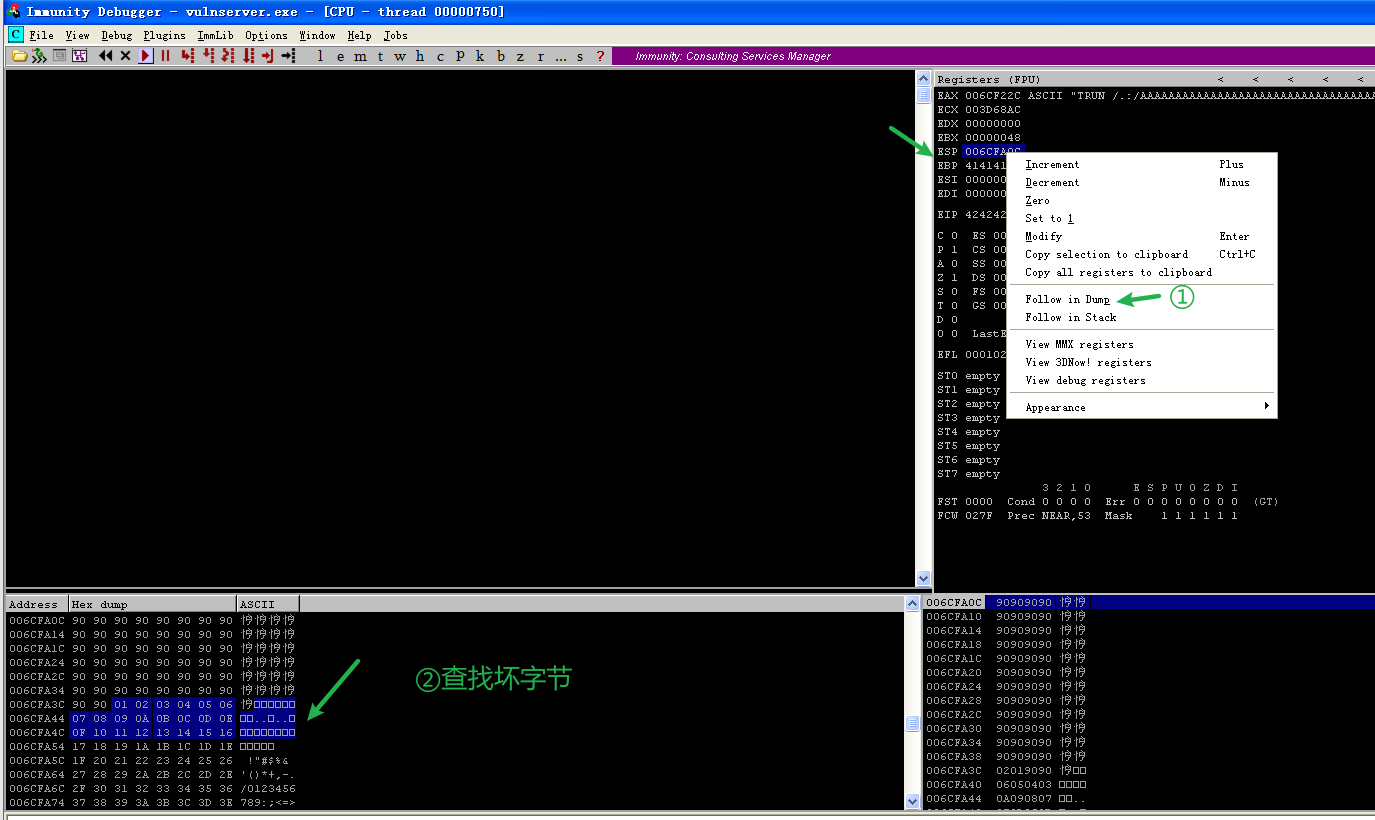Click the 'z' toolbar button
Image resolution: width=1375 pixels, height=820 pixels.
click(520, 56)
